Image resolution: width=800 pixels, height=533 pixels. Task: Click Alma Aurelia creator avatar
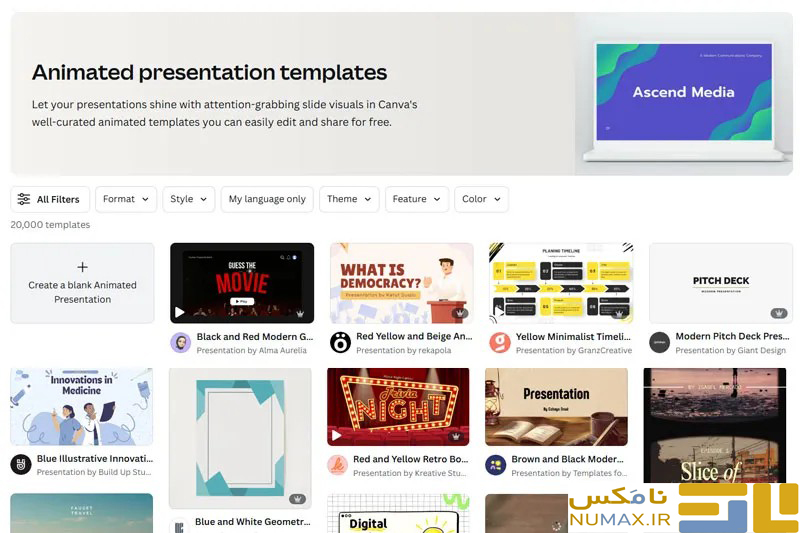[181, 343]
